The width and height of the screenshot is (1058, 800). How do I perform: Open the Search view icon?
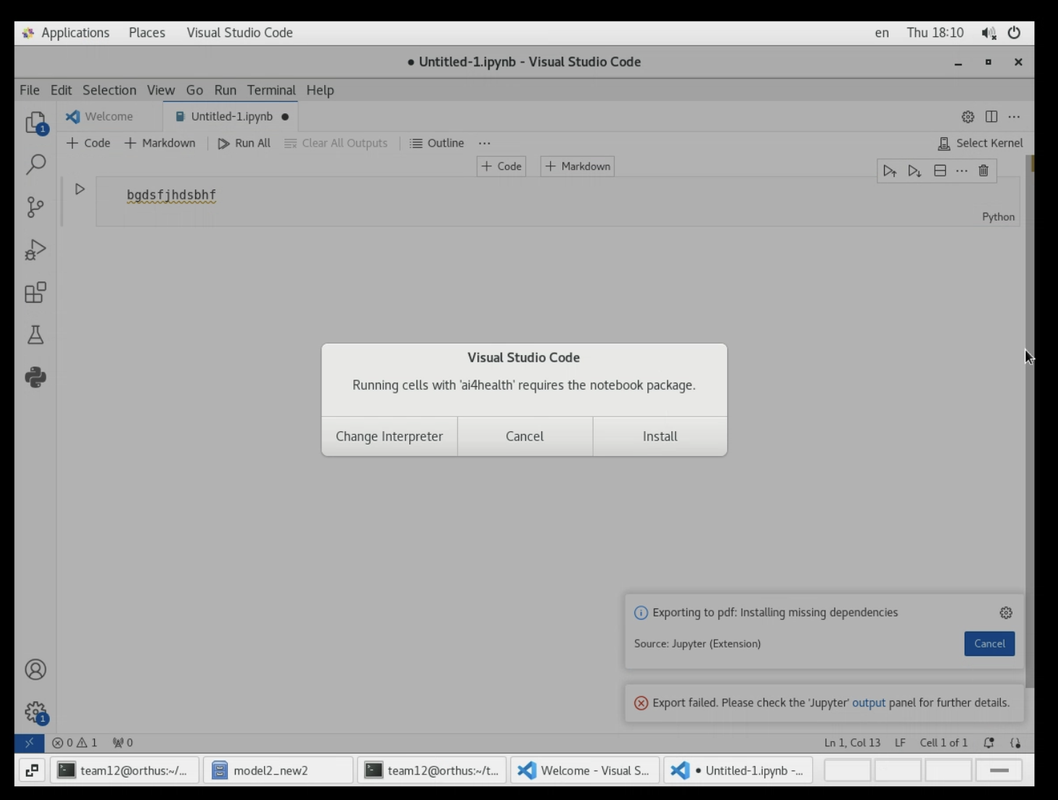click(x=35, y=164)
